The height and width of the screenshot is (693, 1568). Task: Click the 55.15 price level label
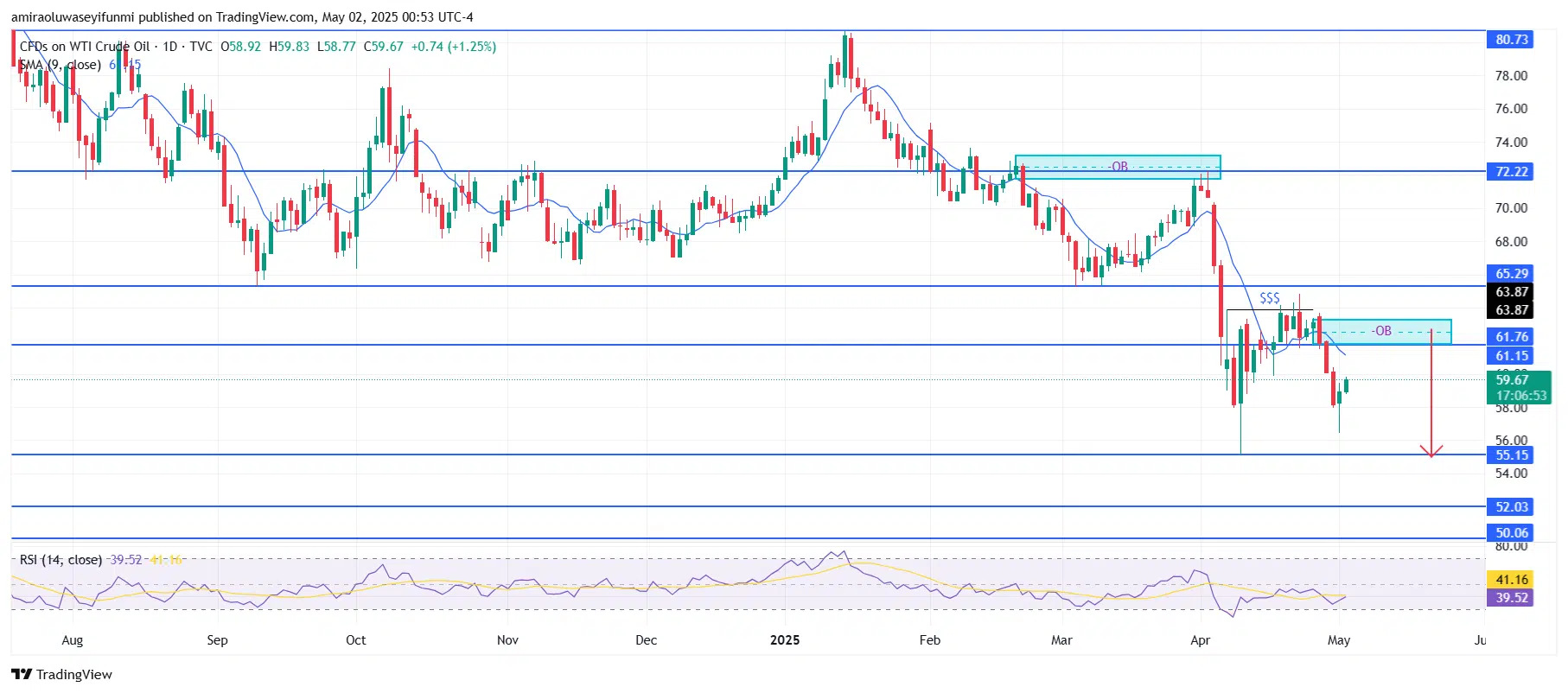[x=1510, y=455]
